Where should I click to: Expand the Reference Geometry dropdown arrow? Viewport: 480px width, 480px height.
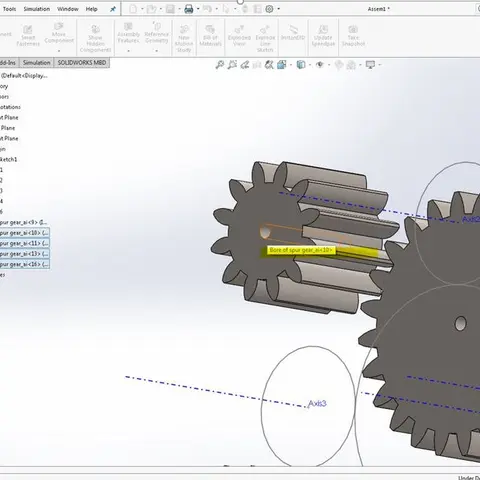point(157,51)
